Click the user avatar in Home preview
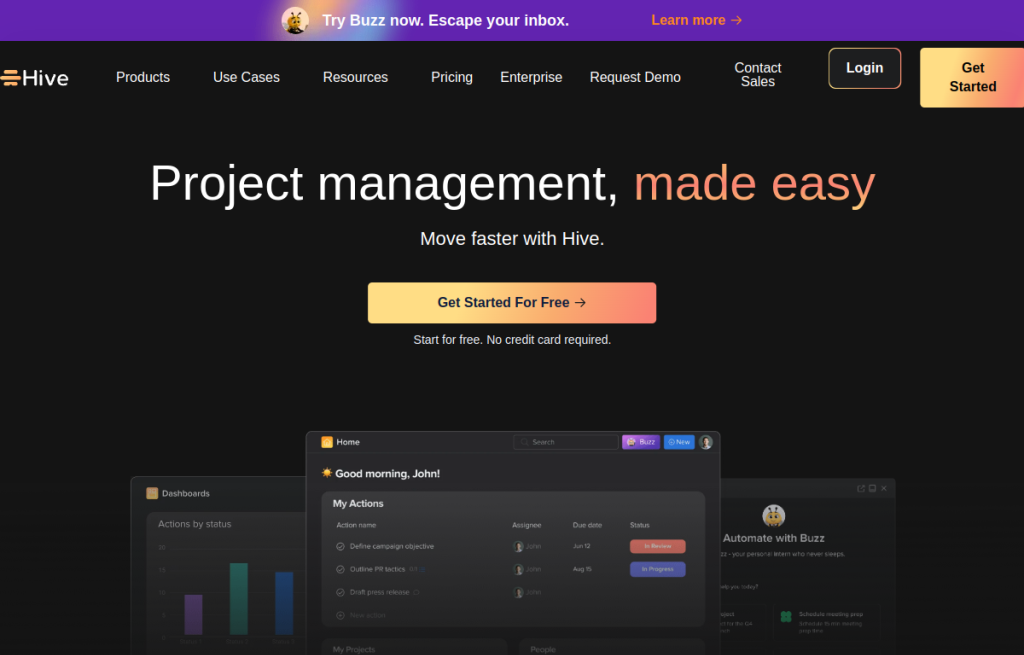Screen dimensions: 1024x655 coord(706,442)
